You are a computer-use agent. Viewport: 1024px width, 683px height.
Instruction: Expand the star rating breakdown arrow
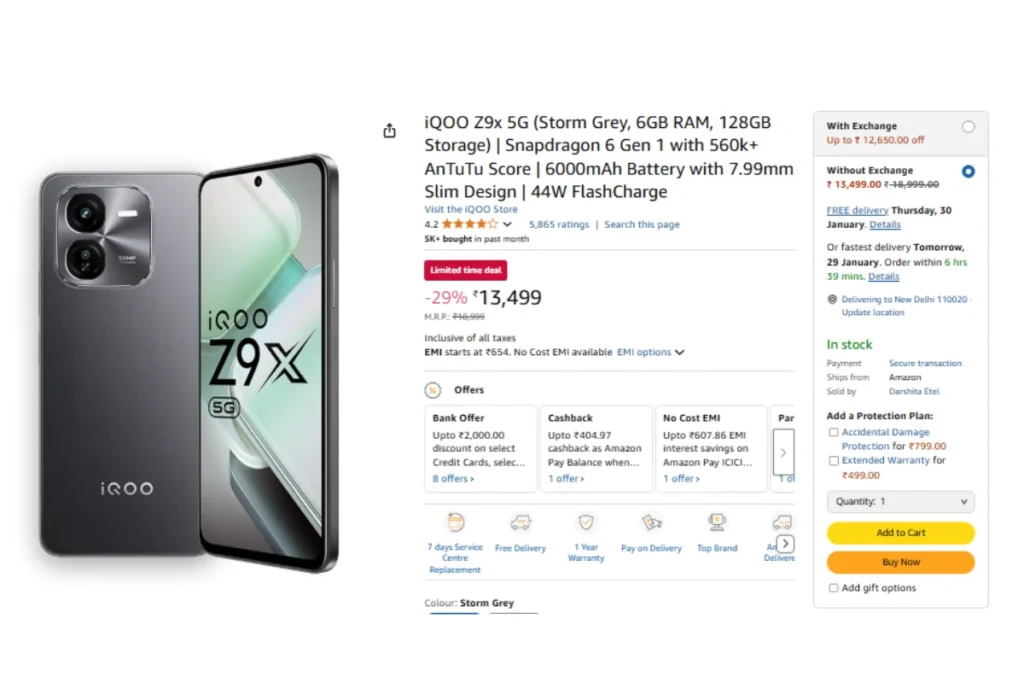coord(507,225)
